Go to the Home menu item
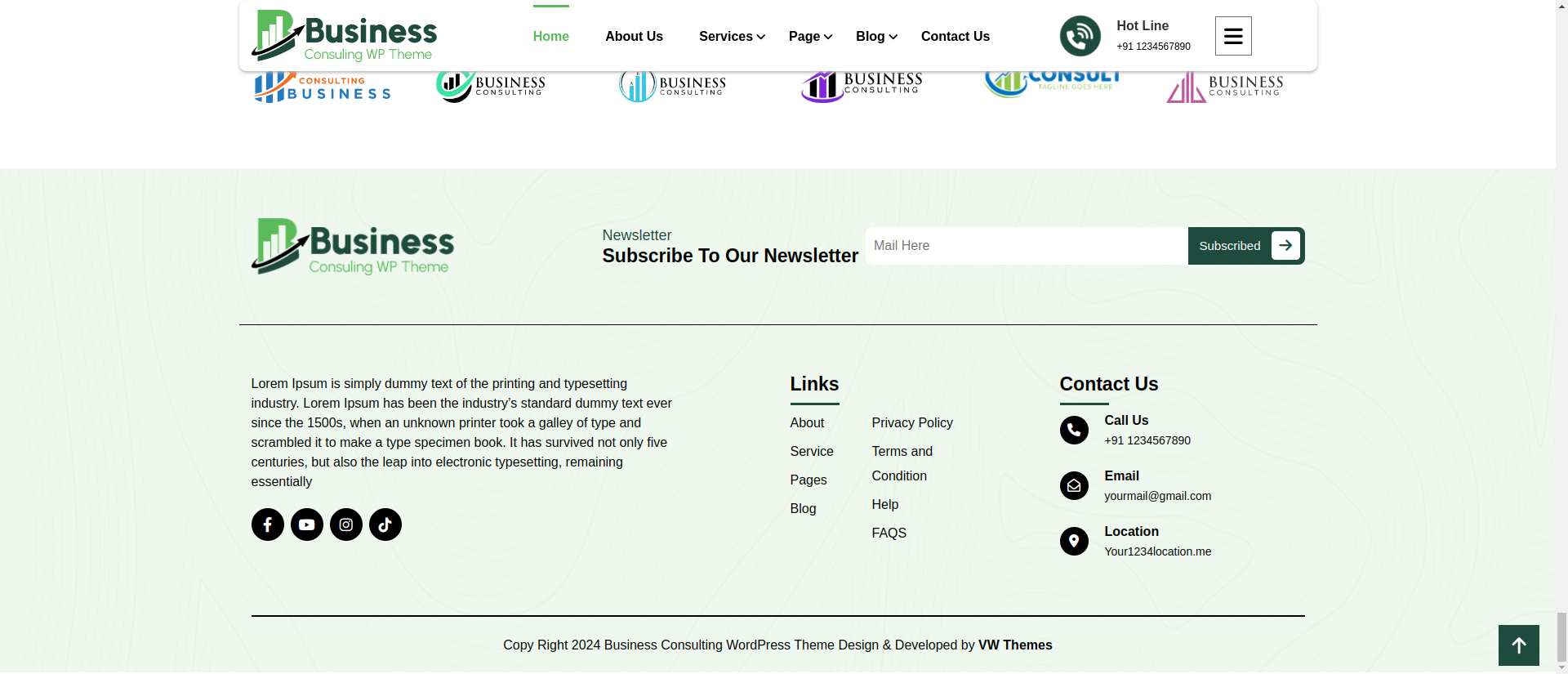The height and width of the screenshot is (674, 1568). point(550,37)
